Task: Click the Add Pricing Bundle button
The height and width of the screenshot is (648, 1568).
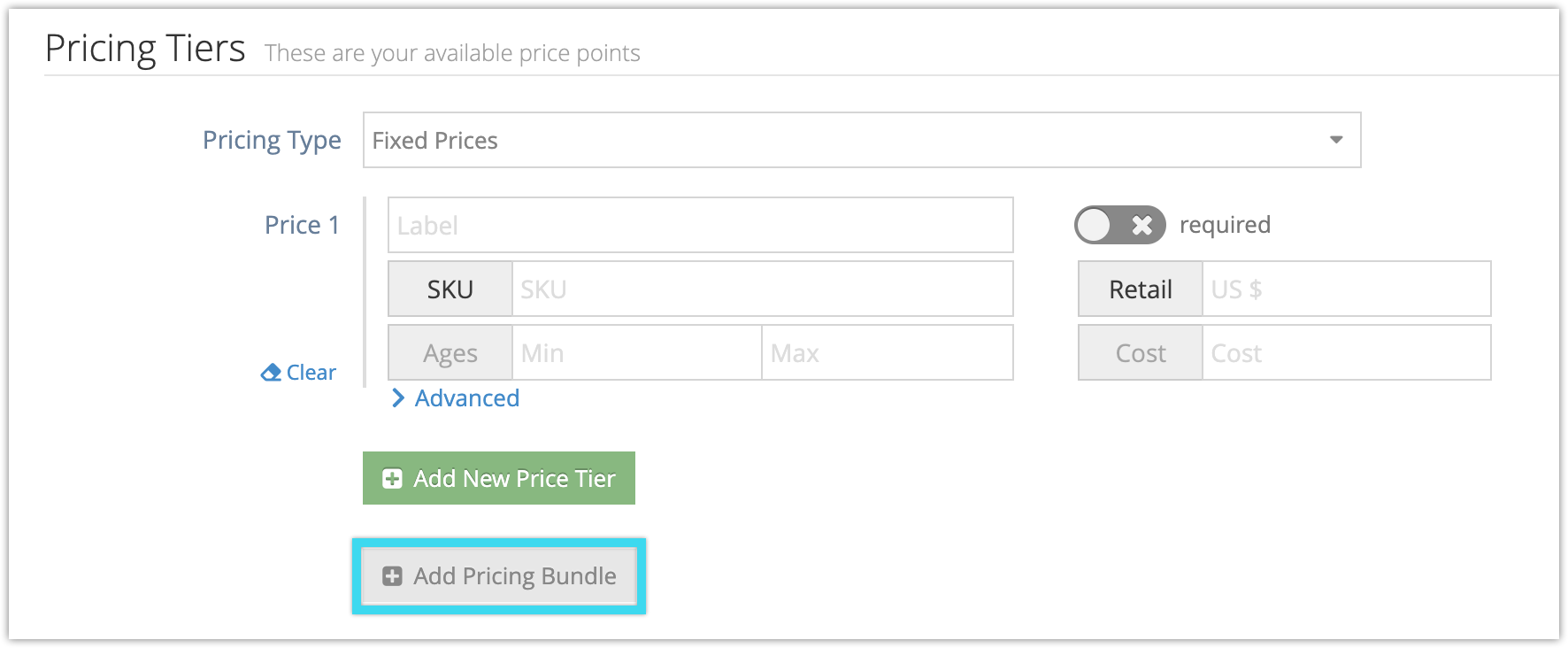Action: point(499,576)
